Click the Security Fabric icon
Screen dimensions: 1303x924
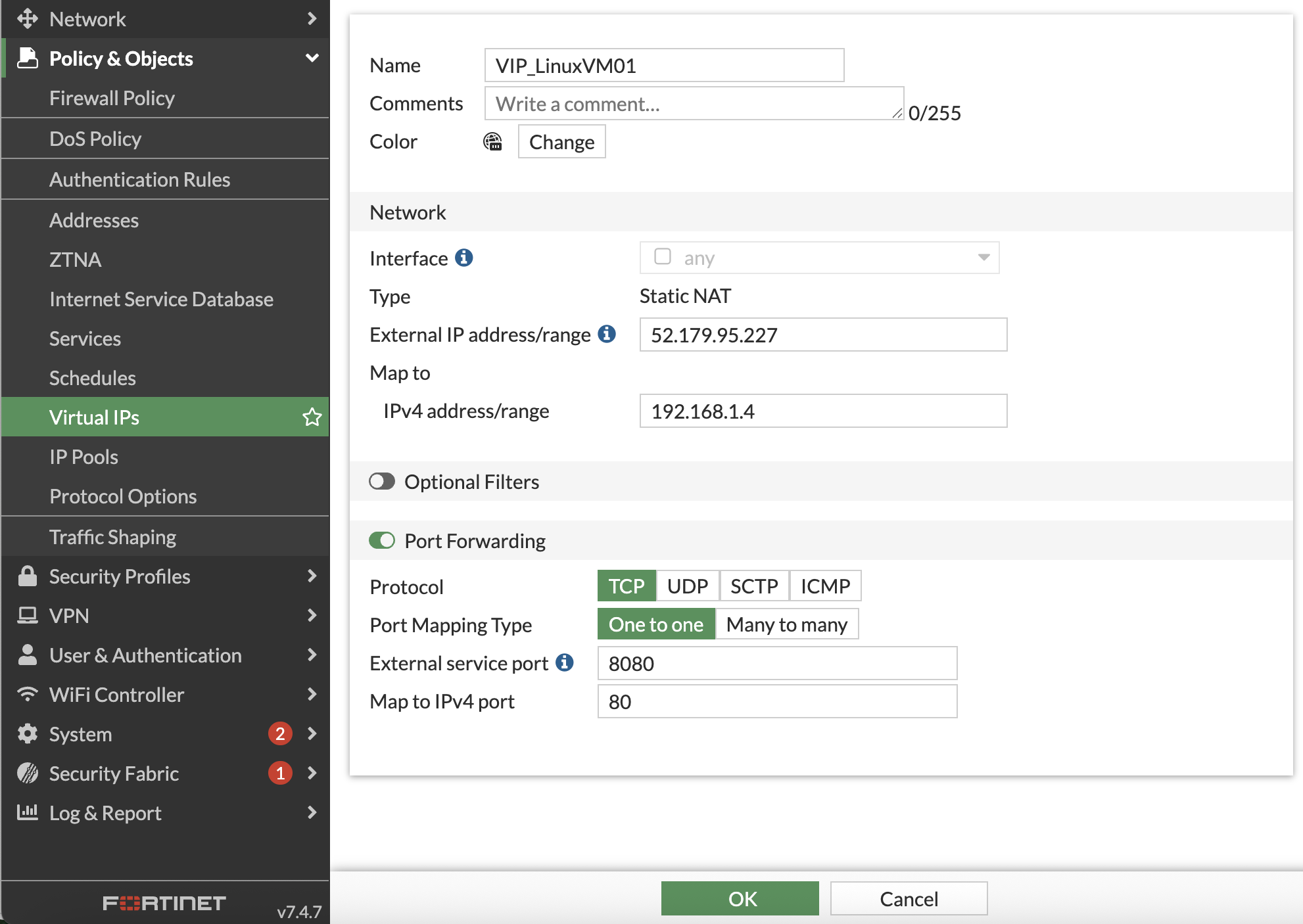click(x=27, y=773)
